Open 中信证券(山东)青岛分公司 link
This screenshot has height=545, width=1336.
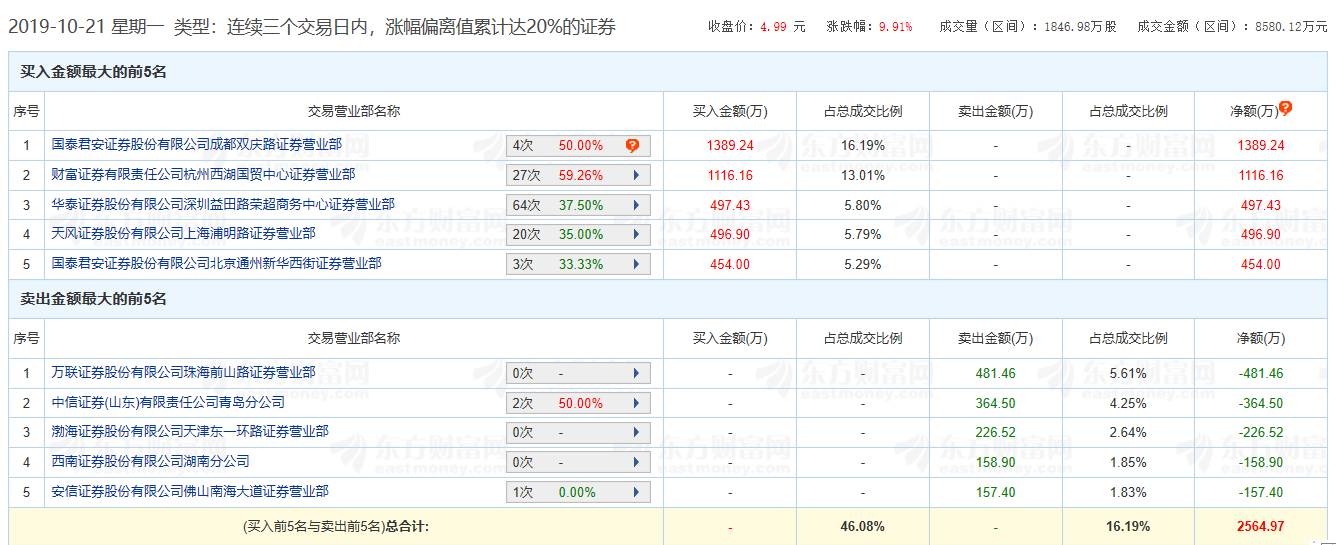point(168,402)
